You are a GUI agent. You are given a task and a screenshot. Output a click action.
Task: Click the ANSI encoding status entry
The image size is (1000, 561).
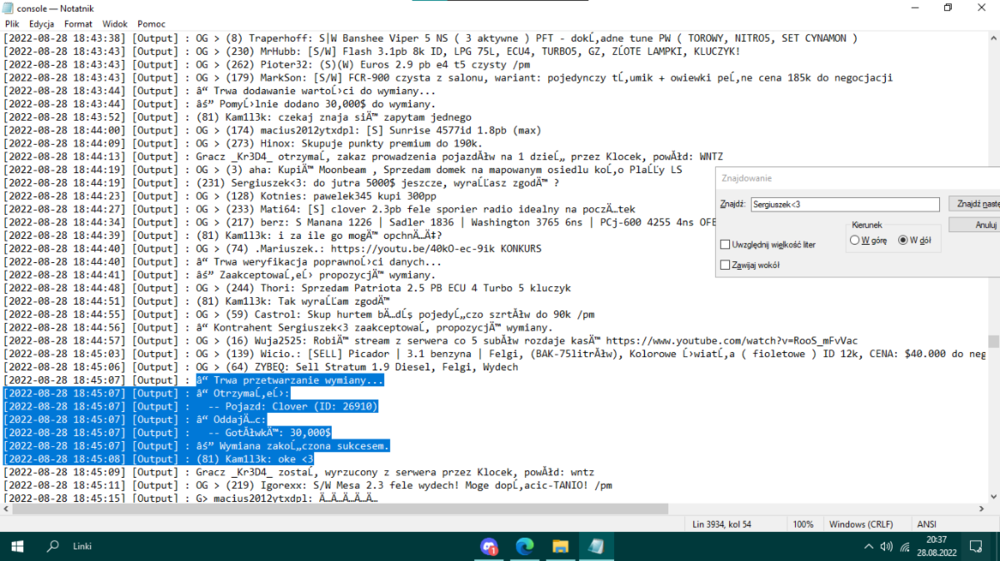tap(927, 524)
